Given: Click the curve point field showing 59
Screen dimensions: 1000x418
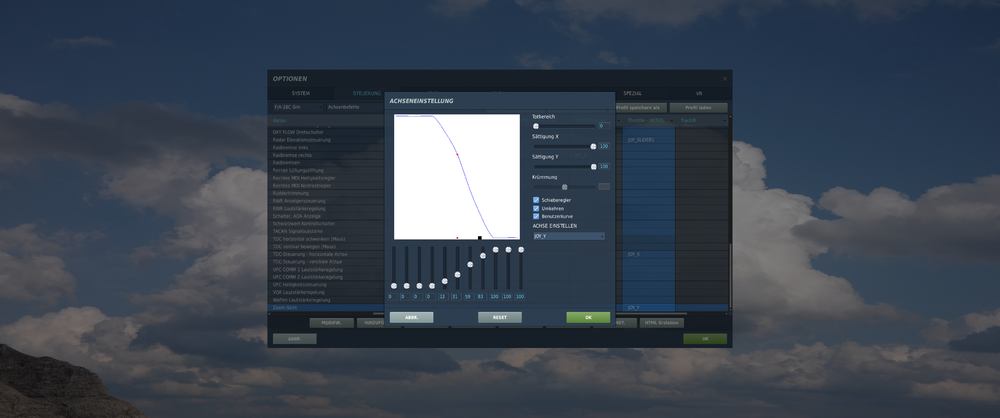Looking at the screenshot, I should pos(468,297).
